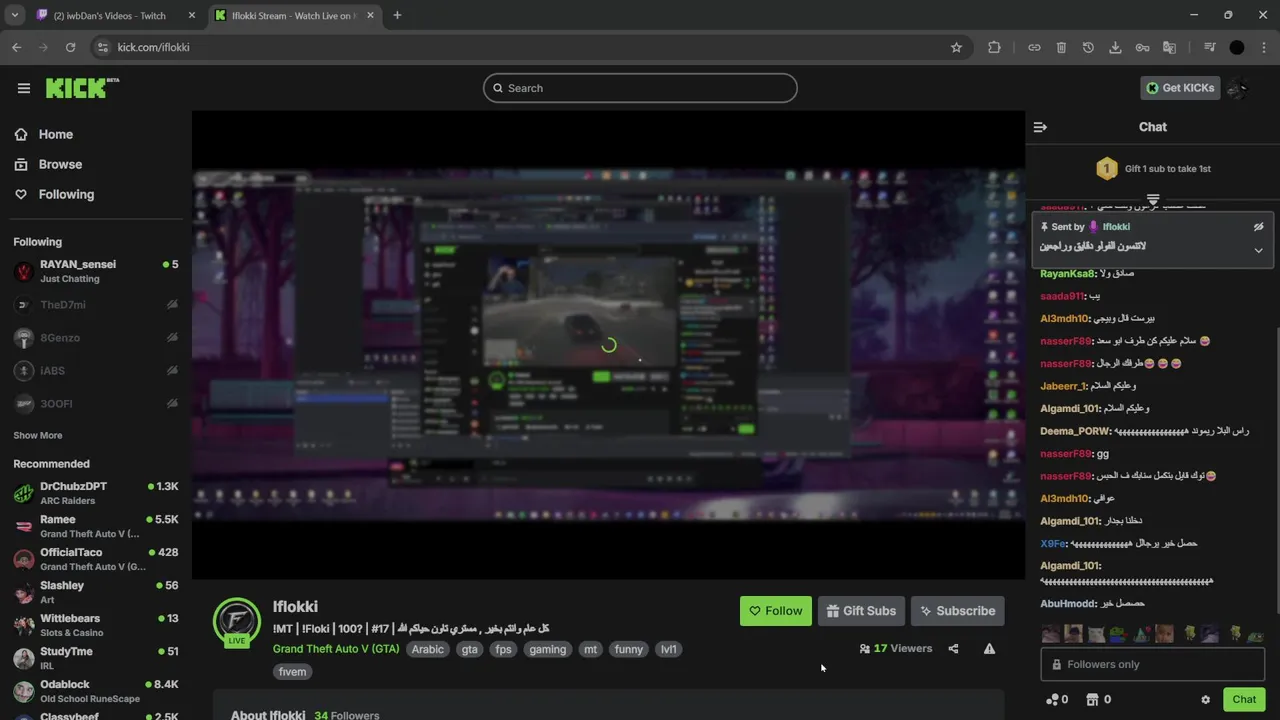Open Slashley recommended channel
This screenshot has width=1280, height=720.
coord(96,592)
